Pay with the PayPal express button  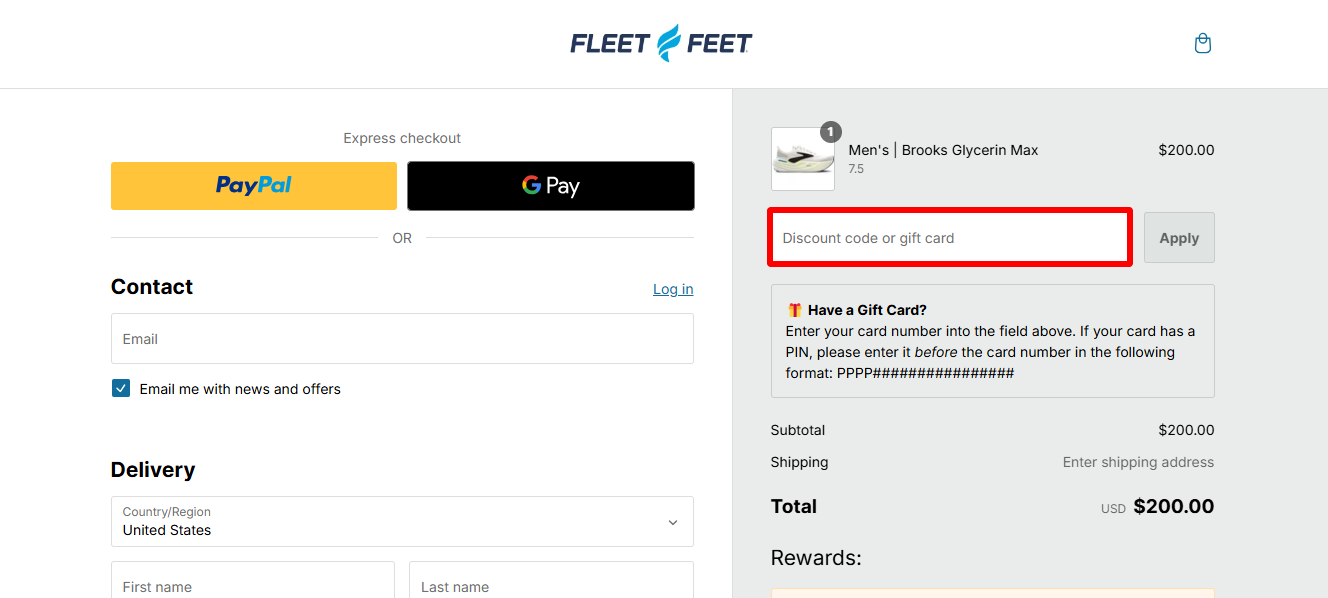click(254, 186)
